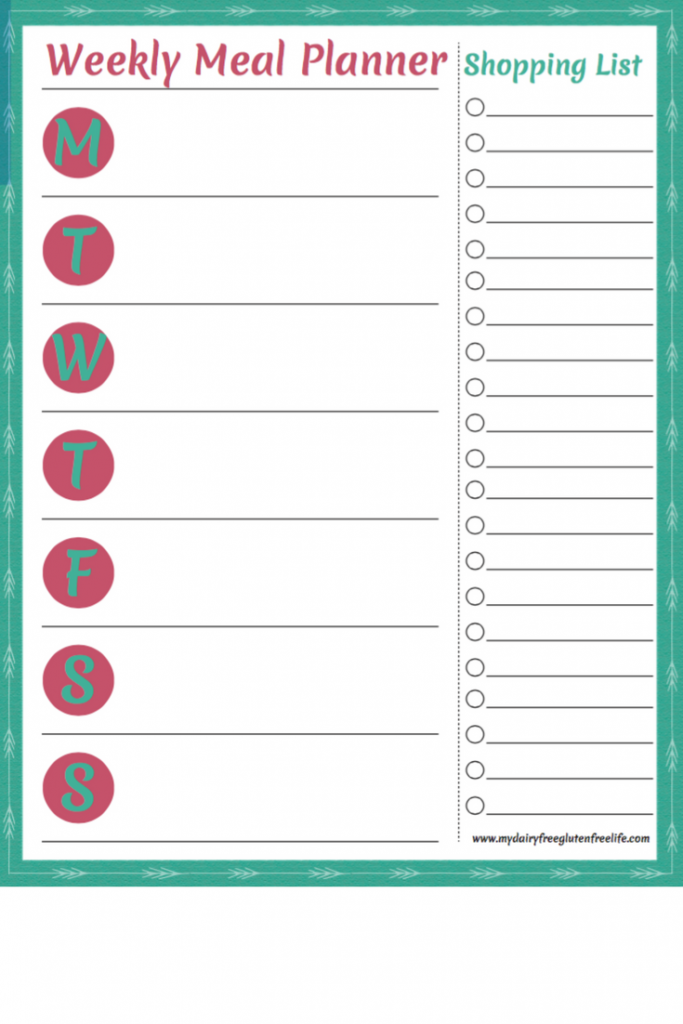Check the second shopping list circle
Viewport: 683px width, 1024px height.
click(x=475, y=142)
